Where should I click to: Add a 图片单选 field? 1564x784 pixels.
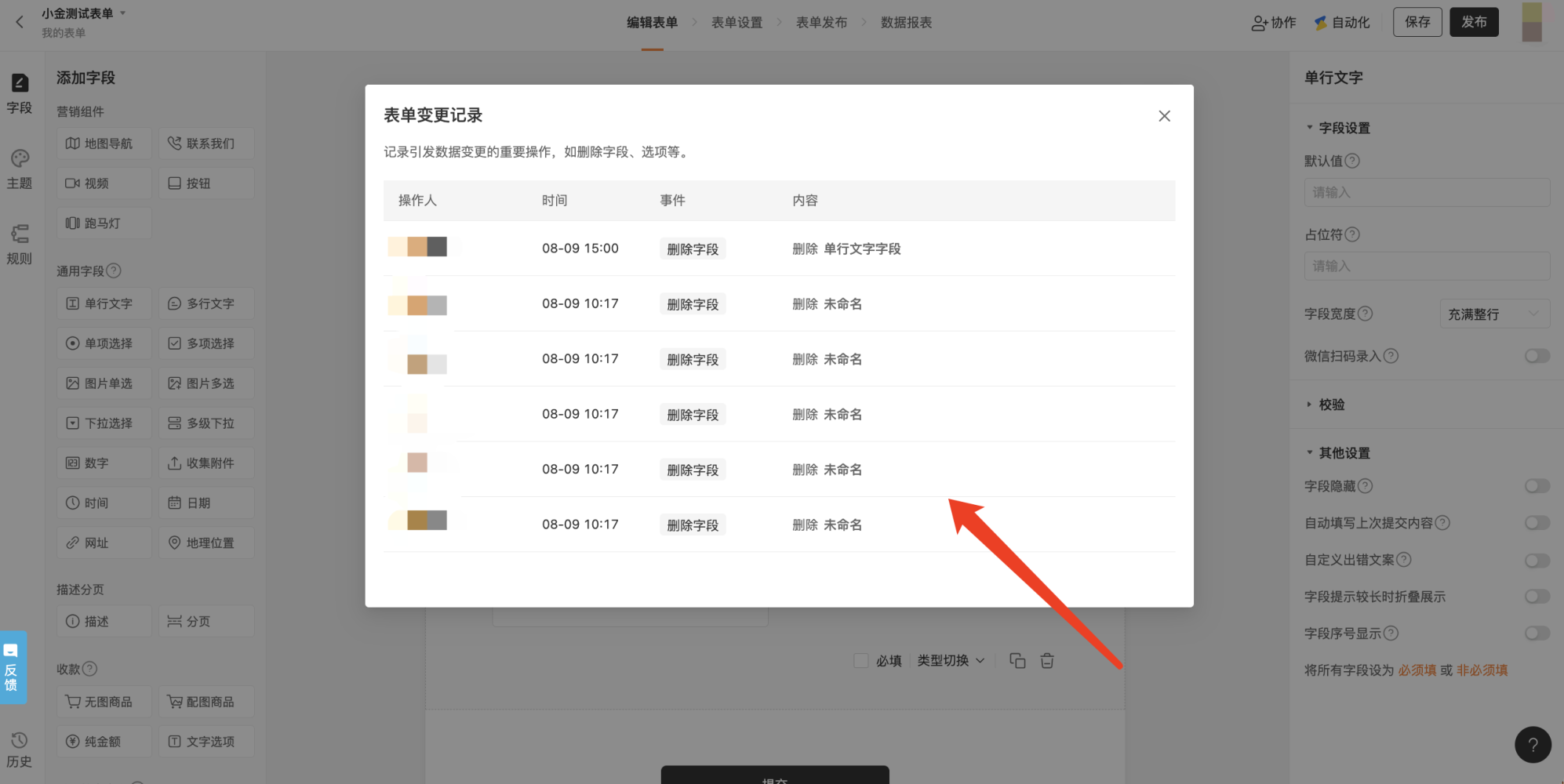(104, 383)
